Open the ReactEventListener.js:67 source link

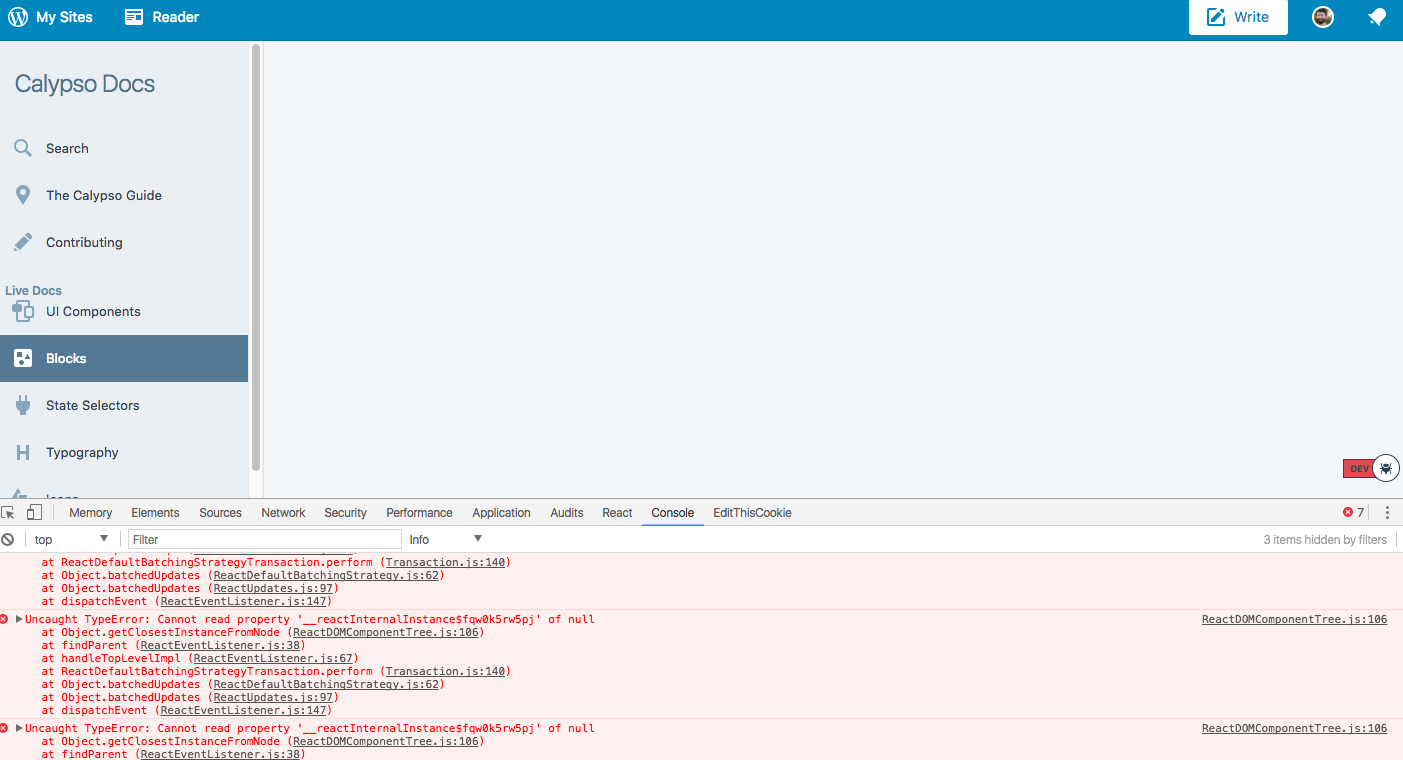(275, 658)
